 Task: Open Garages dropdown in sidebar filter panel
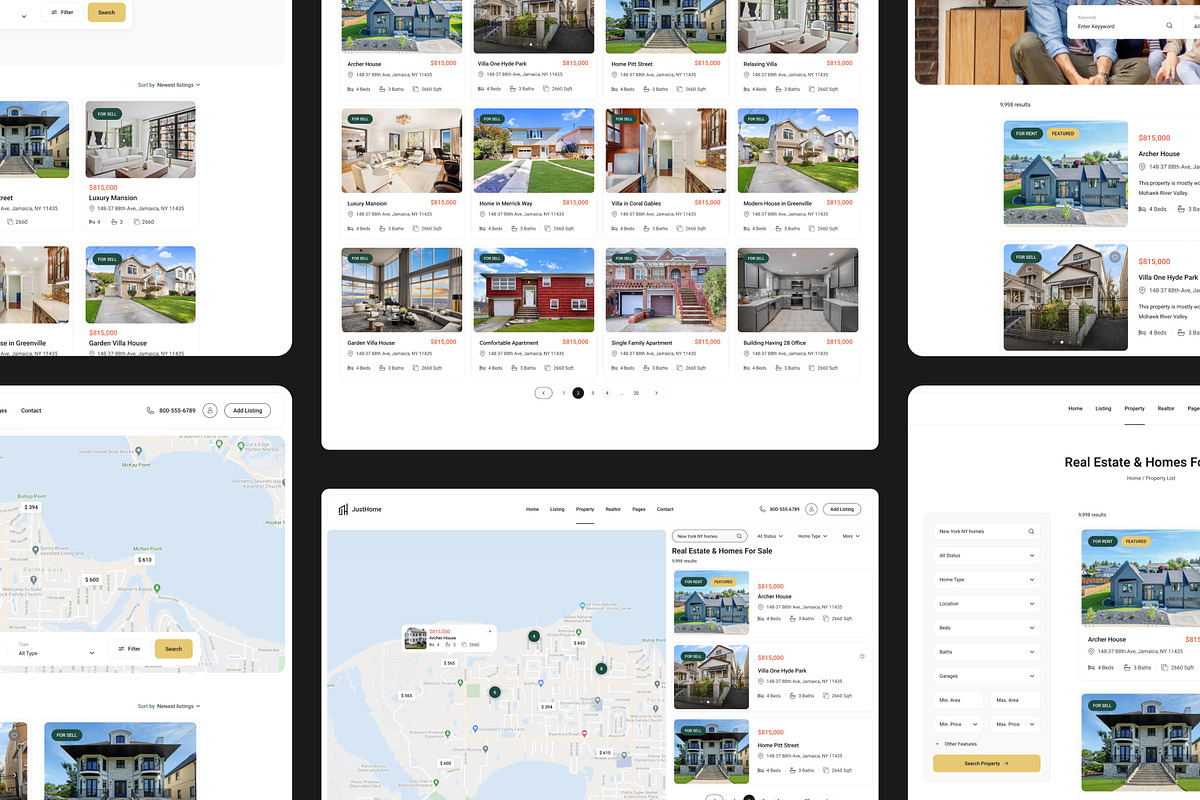click(x=987, y=676)
